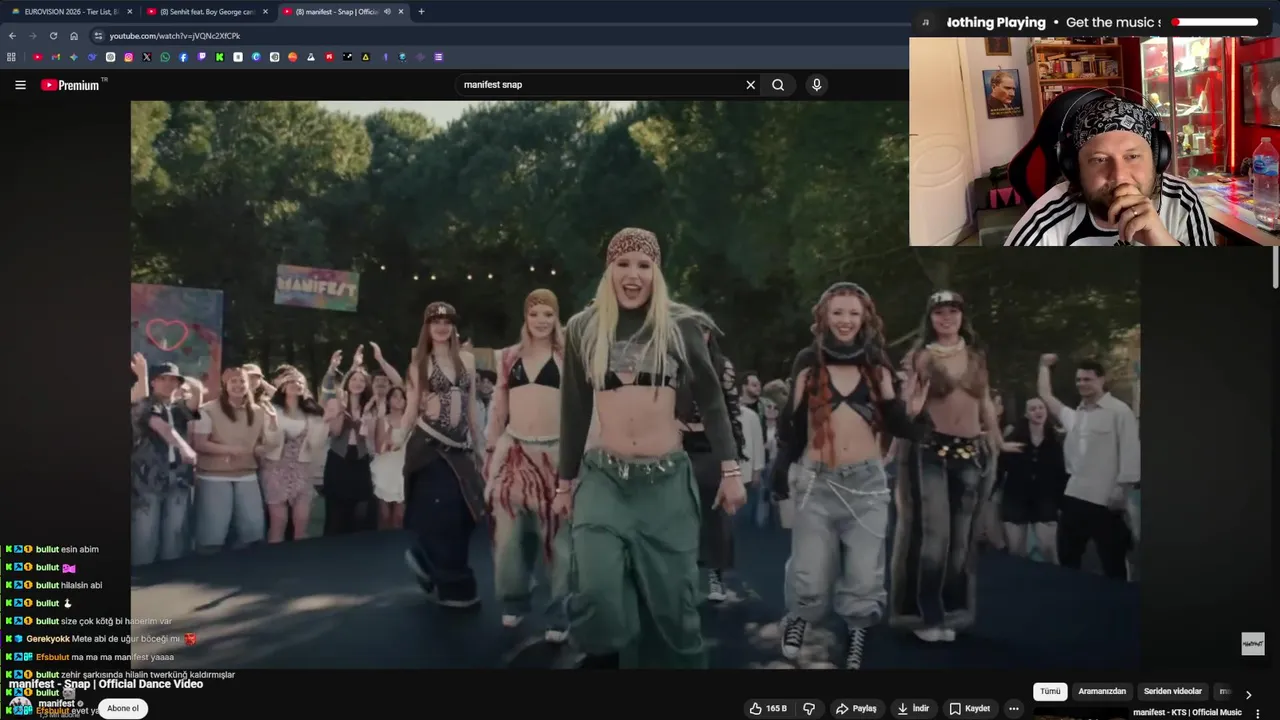Go to YouTube Premium home logo

(x=70, y=85)
